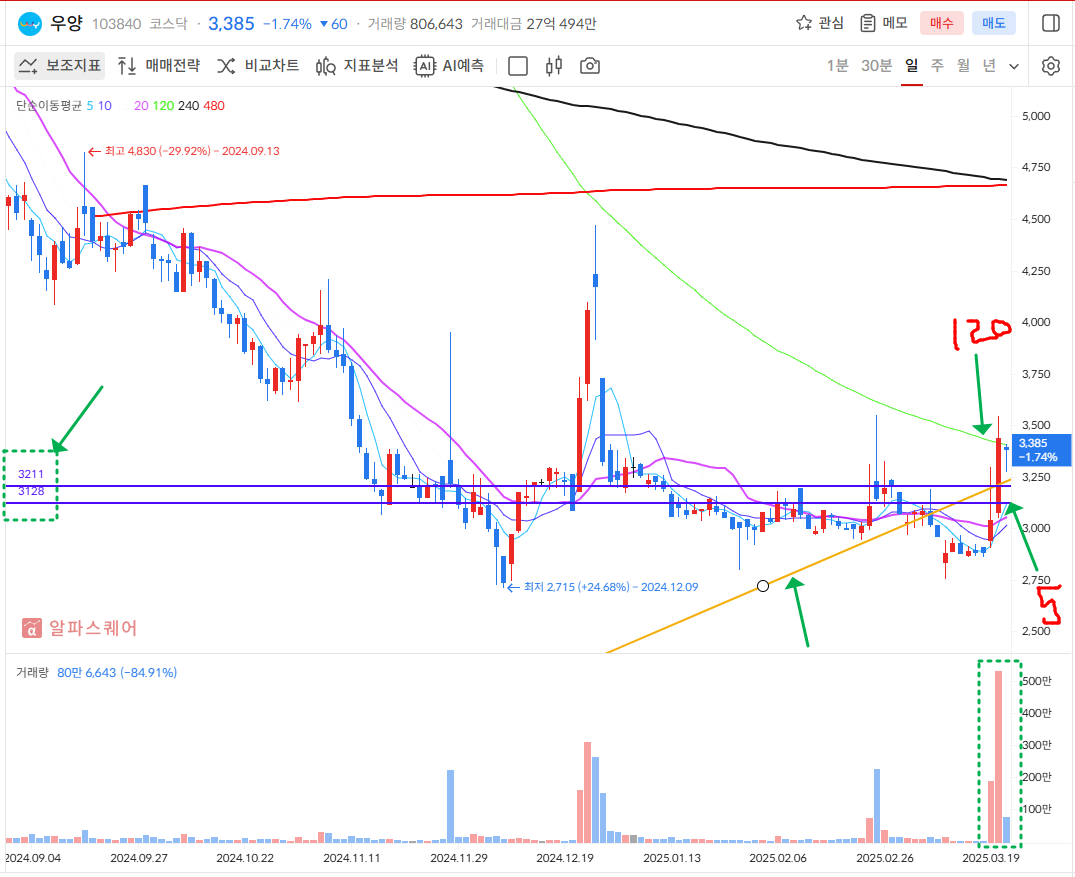Click the 4,000 price axis label

1036,322
